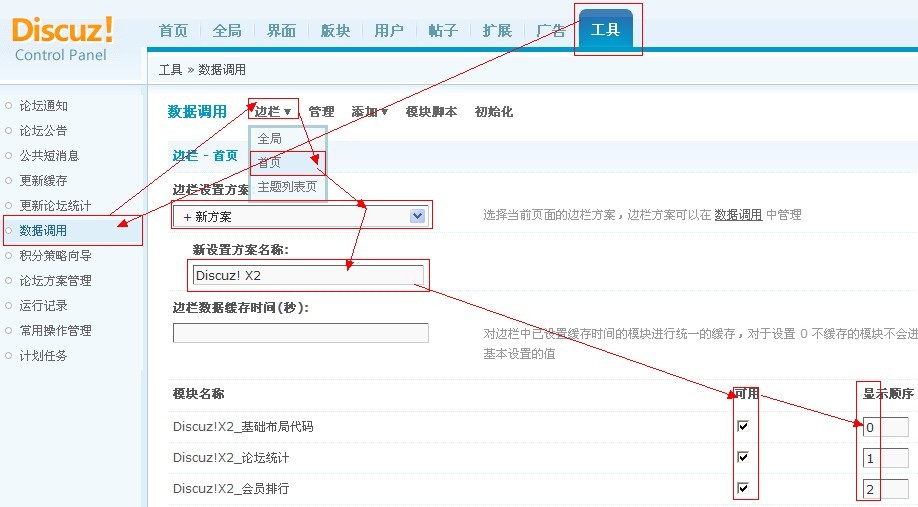Open the 版块 top navigation tab
Viewport: 918px width, 507px height.
click(x=335, y=30)
